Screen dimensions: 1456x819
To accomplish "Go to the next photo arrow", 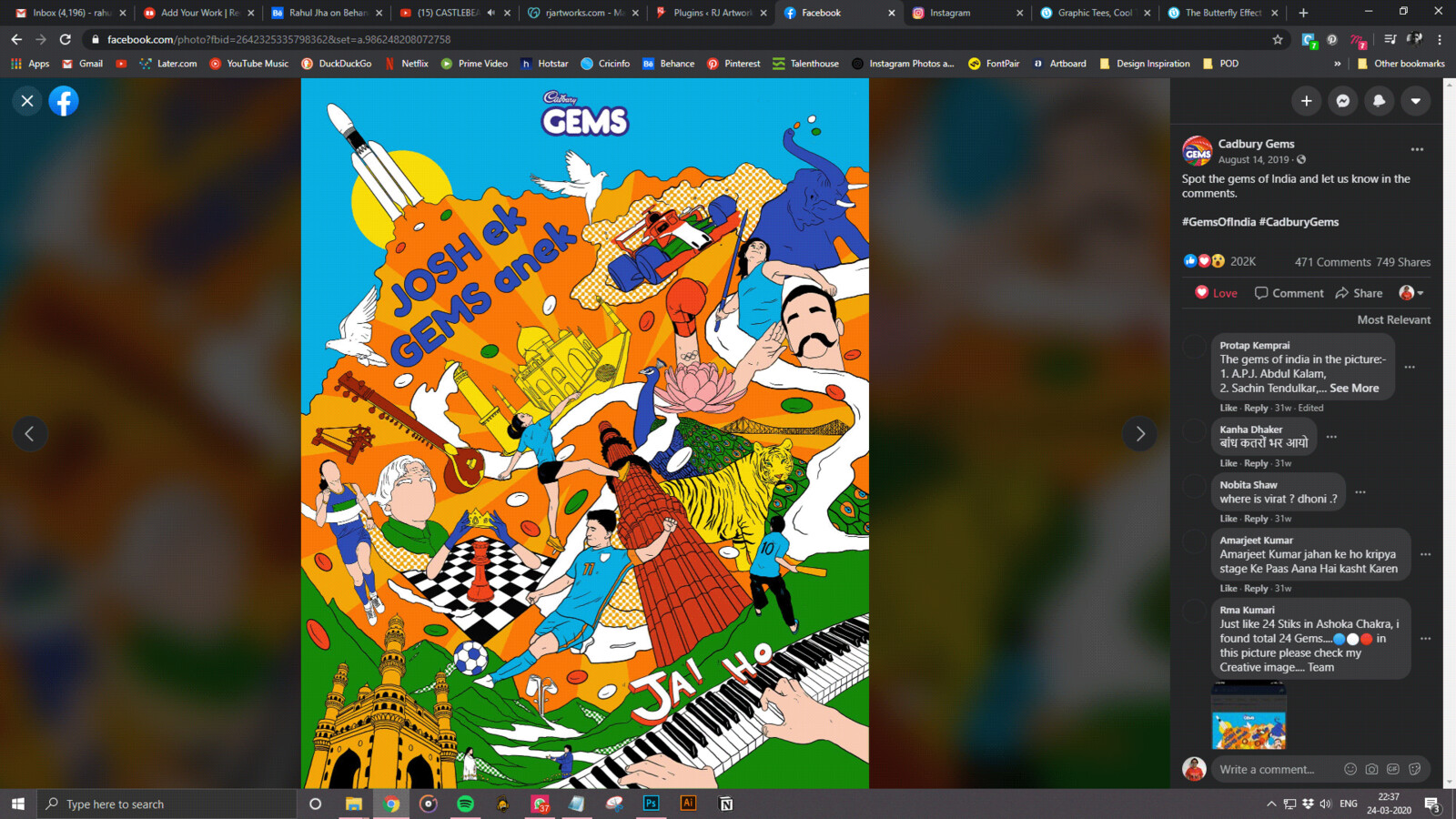I will (x=1139, y=434).
